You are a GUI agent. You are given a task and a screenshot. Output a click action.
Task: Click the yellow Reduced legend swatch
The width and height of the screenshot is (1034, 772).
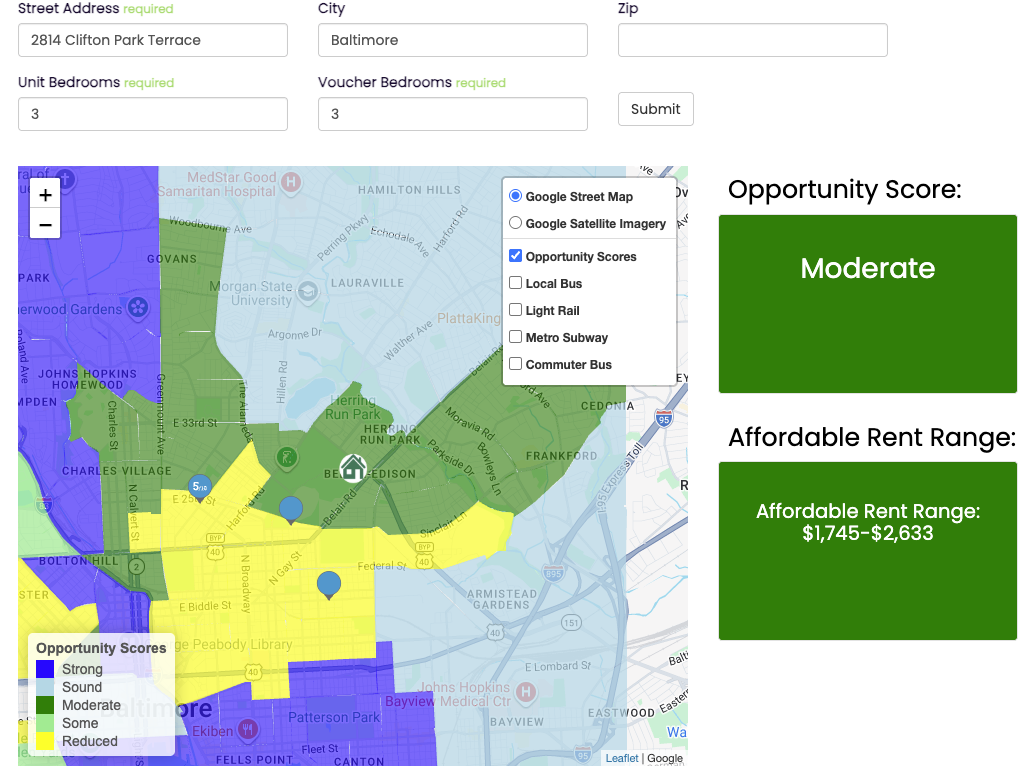(x=45, y=741)
